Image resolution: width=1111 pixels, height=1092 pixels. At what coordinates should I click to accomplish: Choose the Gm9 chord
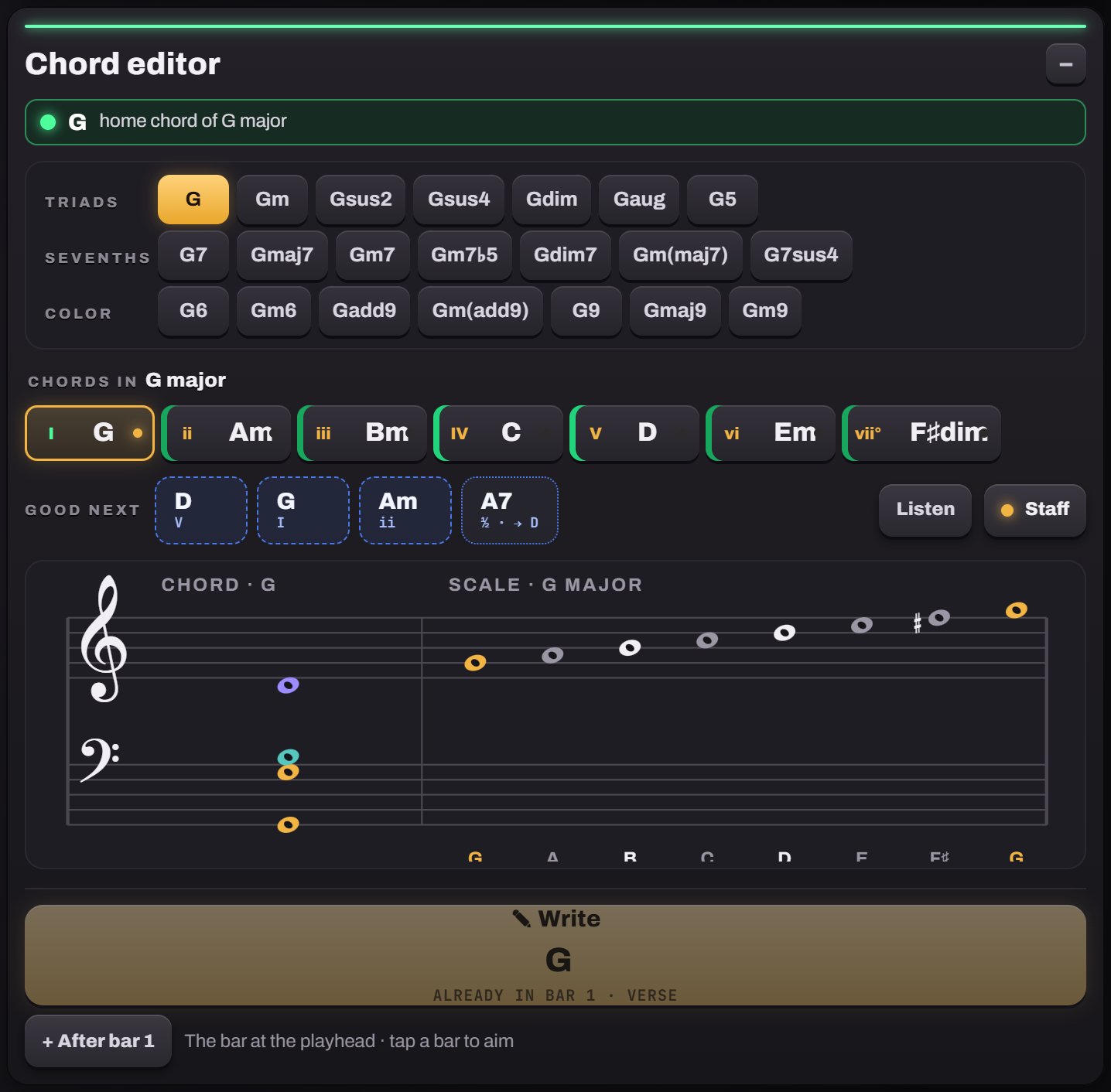pyautogui.click(x=764, y=311)
